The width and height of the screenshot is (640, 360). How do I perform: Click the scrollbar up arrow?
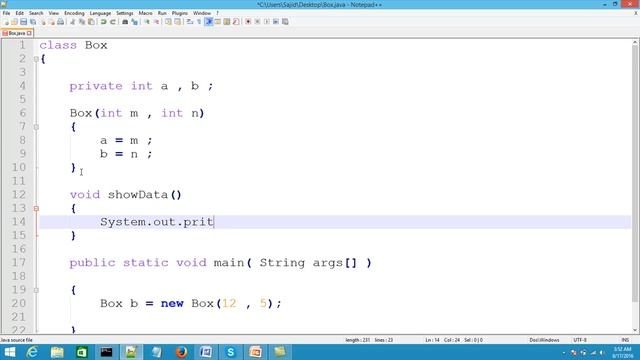(635, 42)
